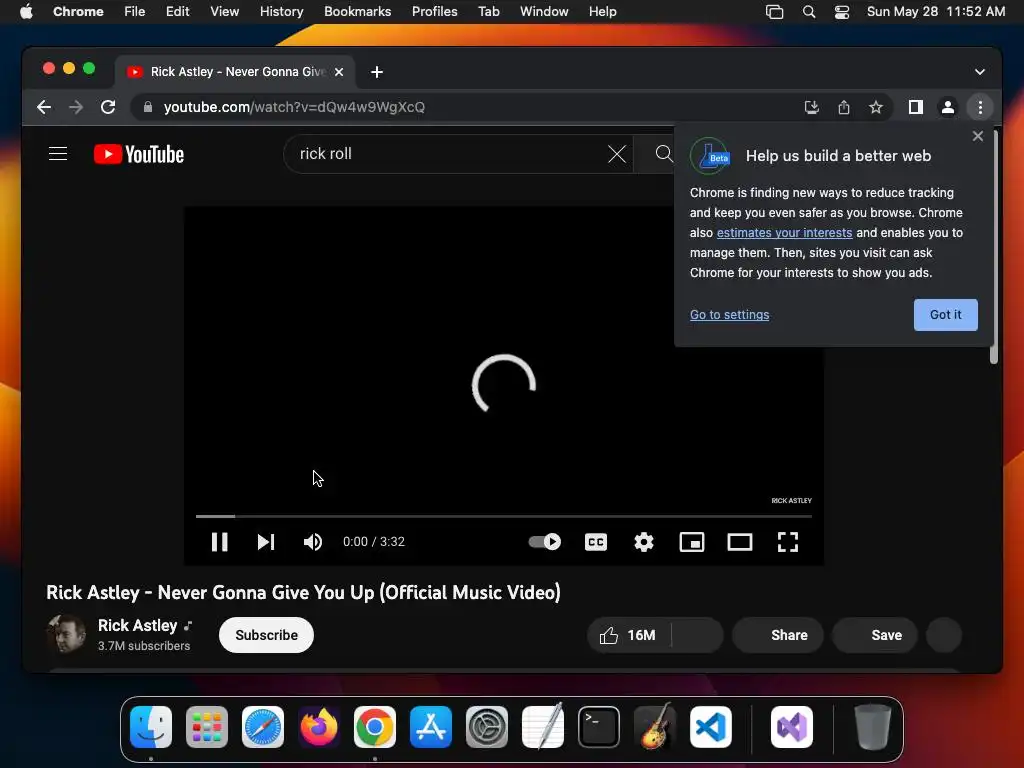Screen dimensions: 1024x768
Task: Open App Store from the Dock
Action: [430, 727]
